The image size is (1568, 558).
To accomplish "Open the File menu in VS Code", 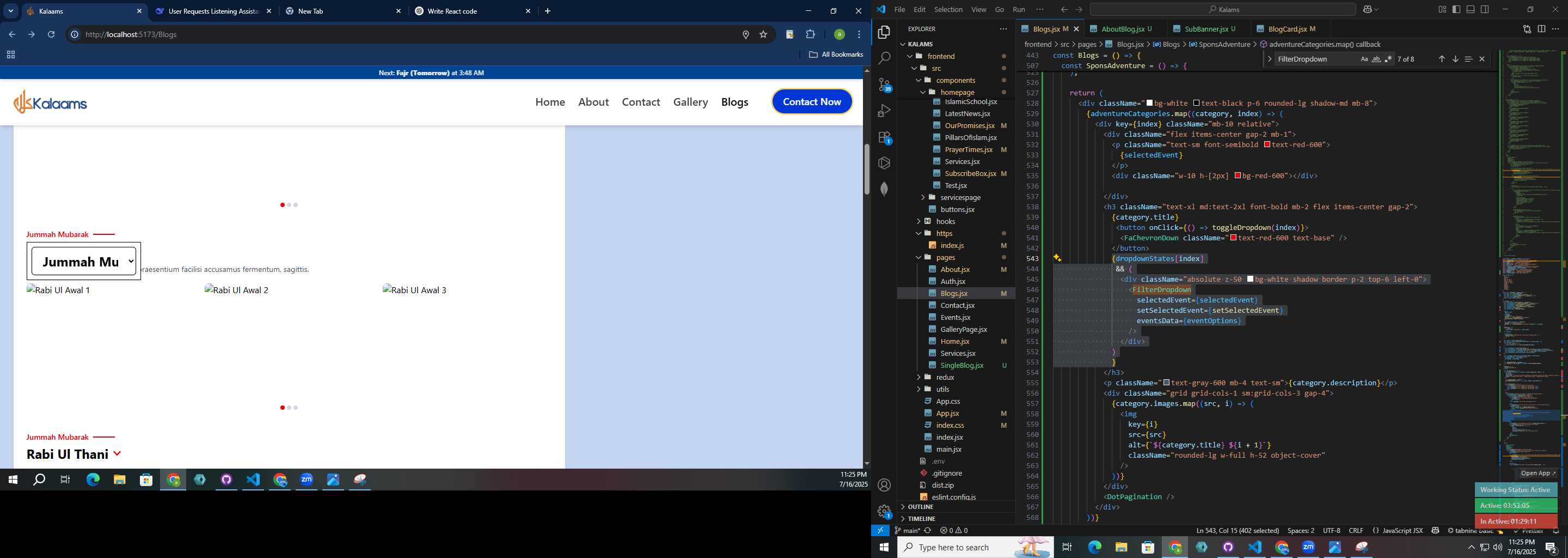I will coord(899,9).
